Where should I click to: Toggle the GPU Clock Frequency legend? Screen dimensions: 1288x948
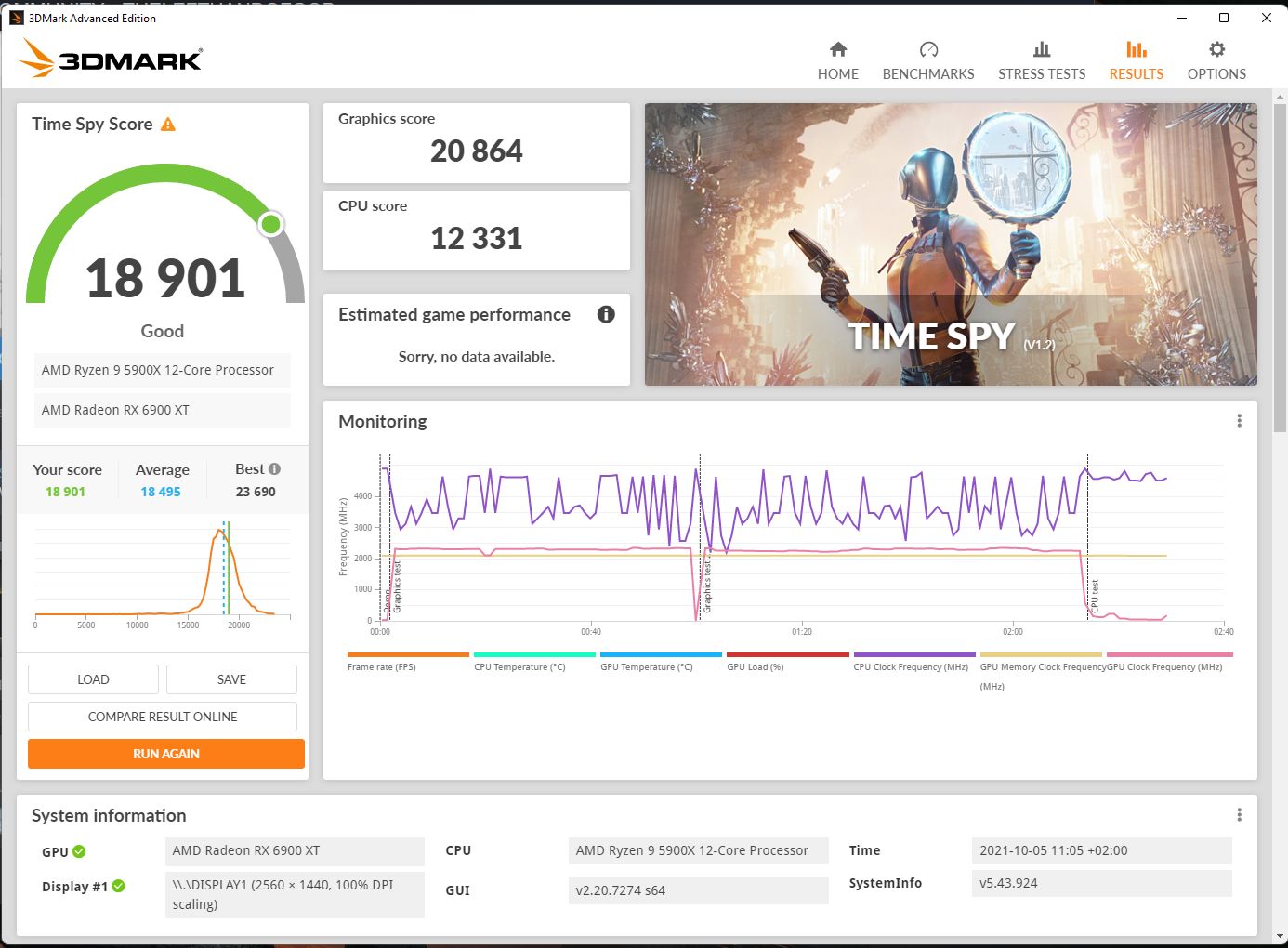(1169, 662)
